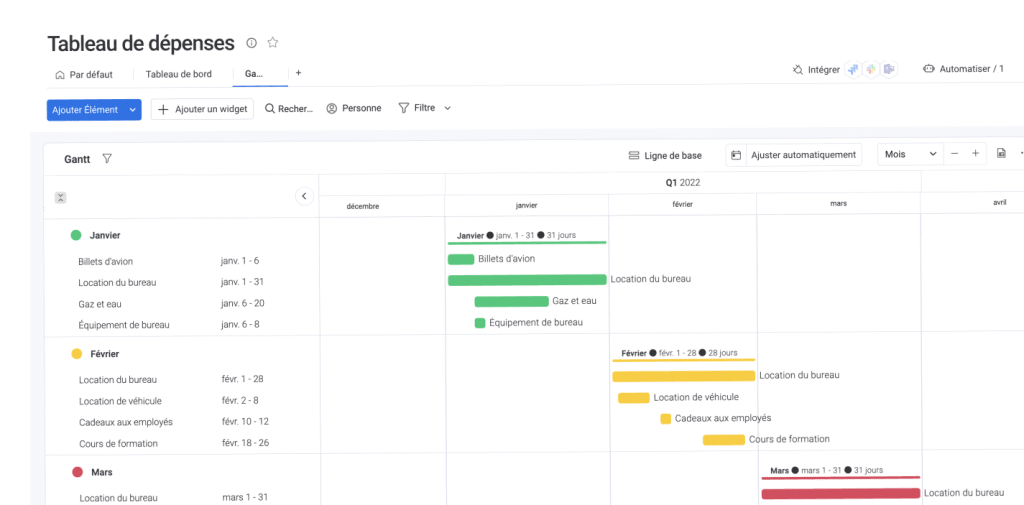Click the red Mars group circle
Viewport: 1024px width, 505px height.
pos(77,472)
